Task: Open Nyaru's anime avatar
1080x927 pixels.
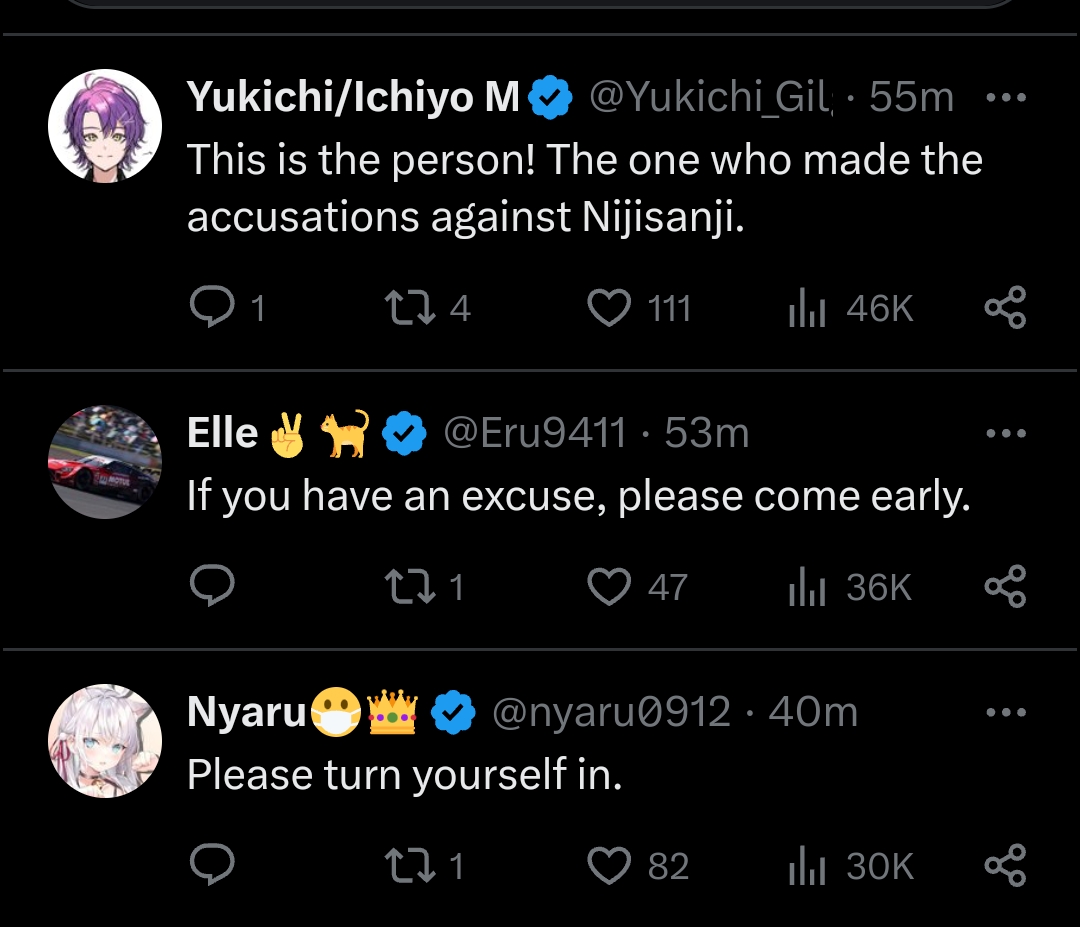Action: point(105,741)
